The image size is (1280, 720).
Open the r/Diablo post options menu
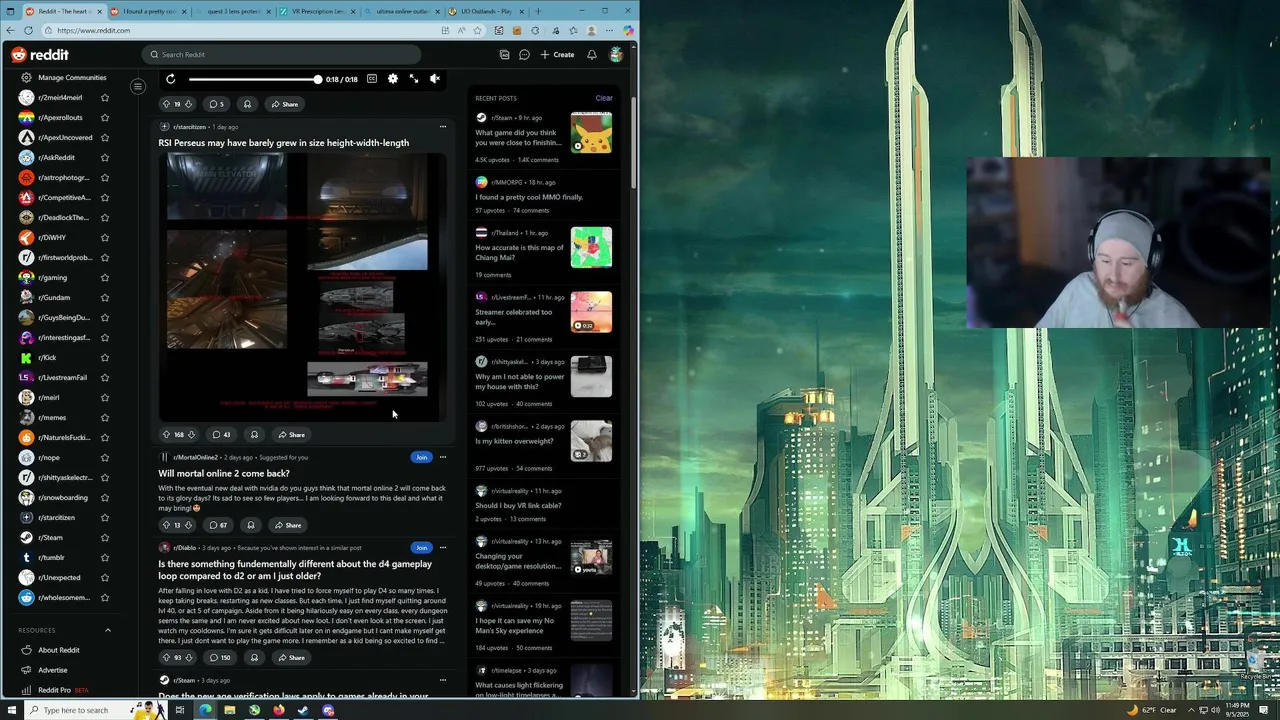(x=443, y=548)
